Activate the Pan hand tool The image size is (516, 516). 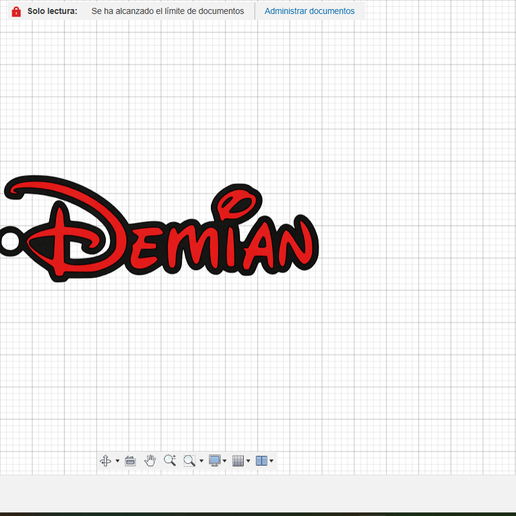[x=150, y=461]
